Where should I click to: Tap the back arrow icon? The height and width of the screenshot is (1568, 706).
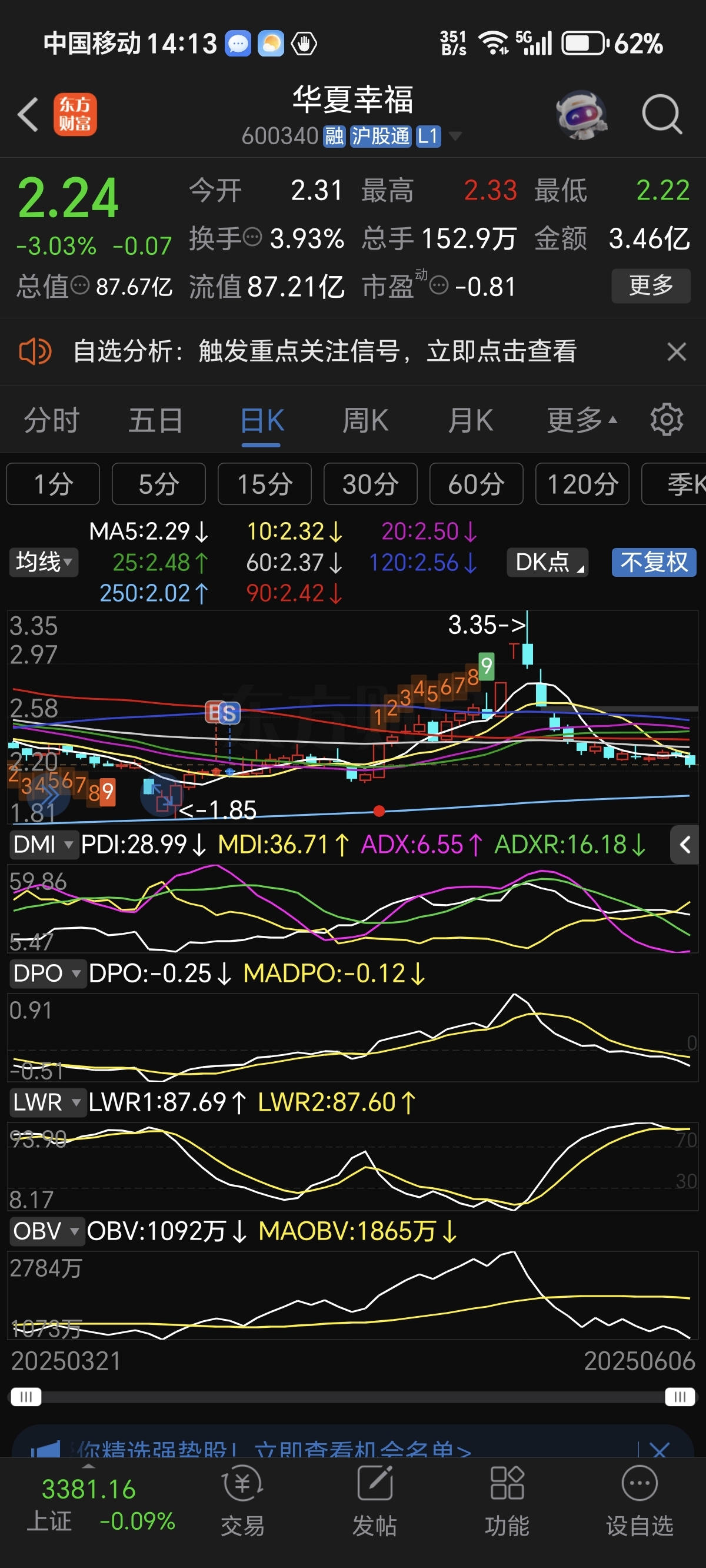(28, 114)
